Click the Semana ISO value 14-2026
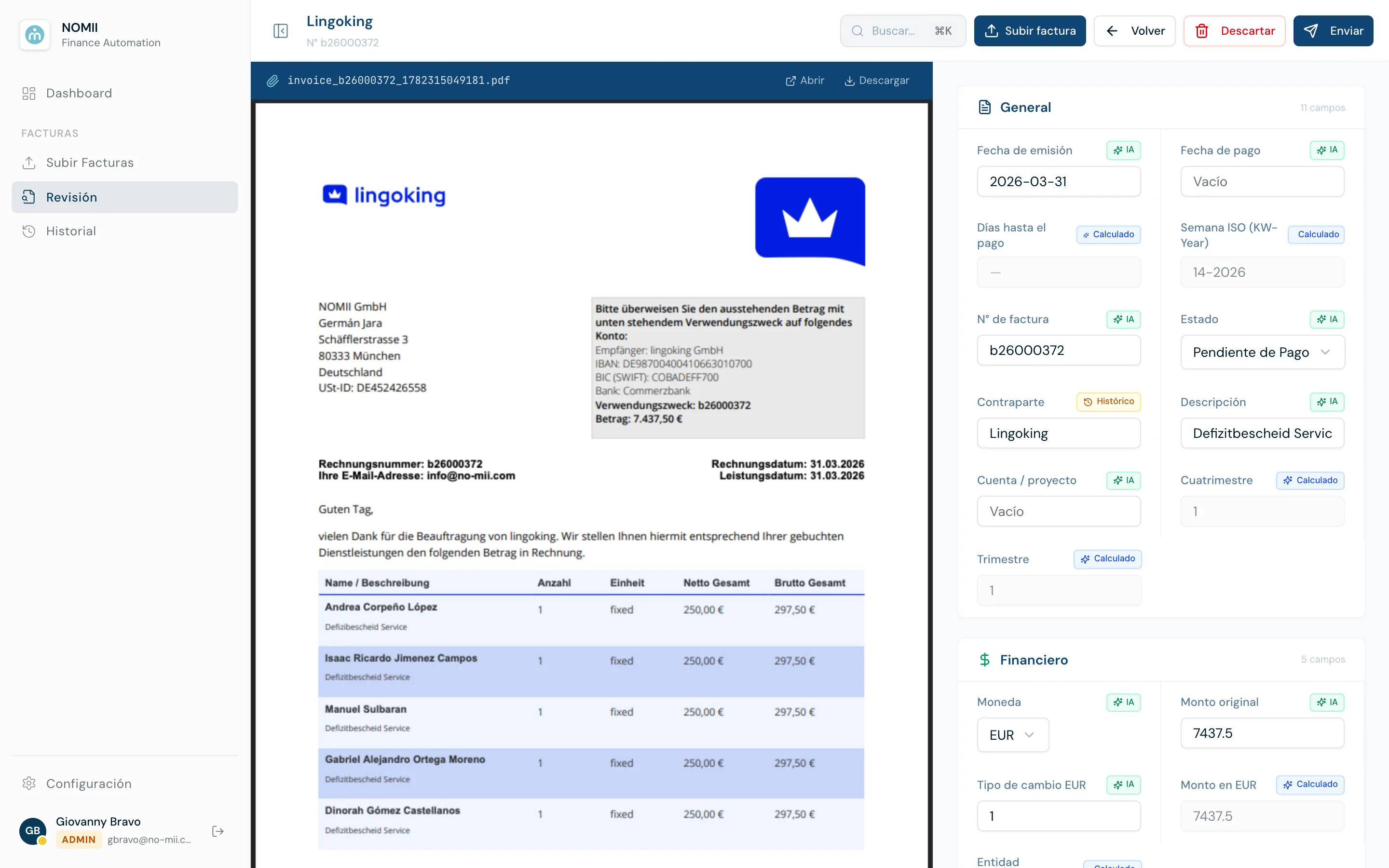 click(x=1262, y=272)
